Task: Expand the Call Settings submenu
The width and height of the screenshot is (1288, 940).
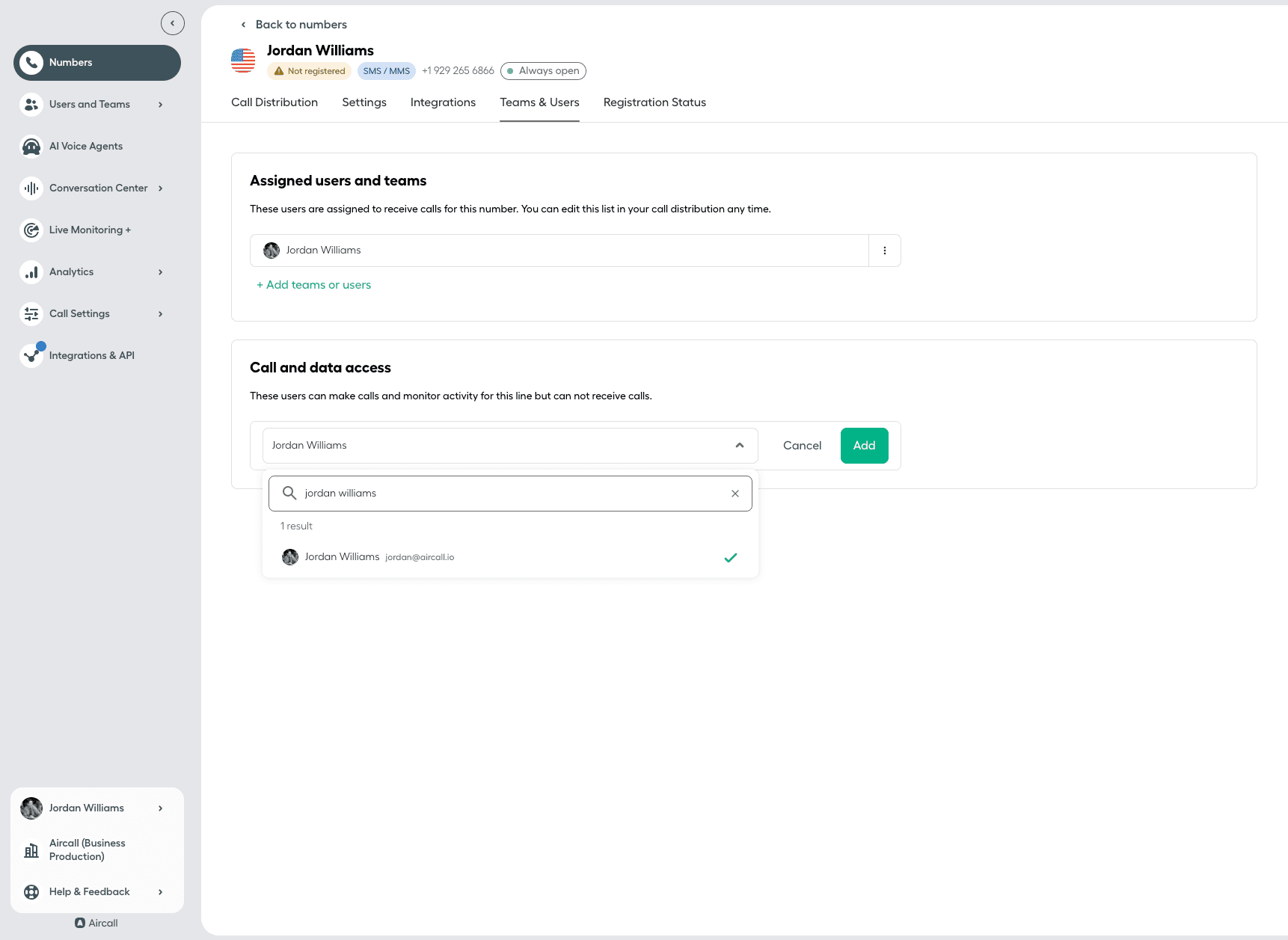Action: click(x=160, y=314)
